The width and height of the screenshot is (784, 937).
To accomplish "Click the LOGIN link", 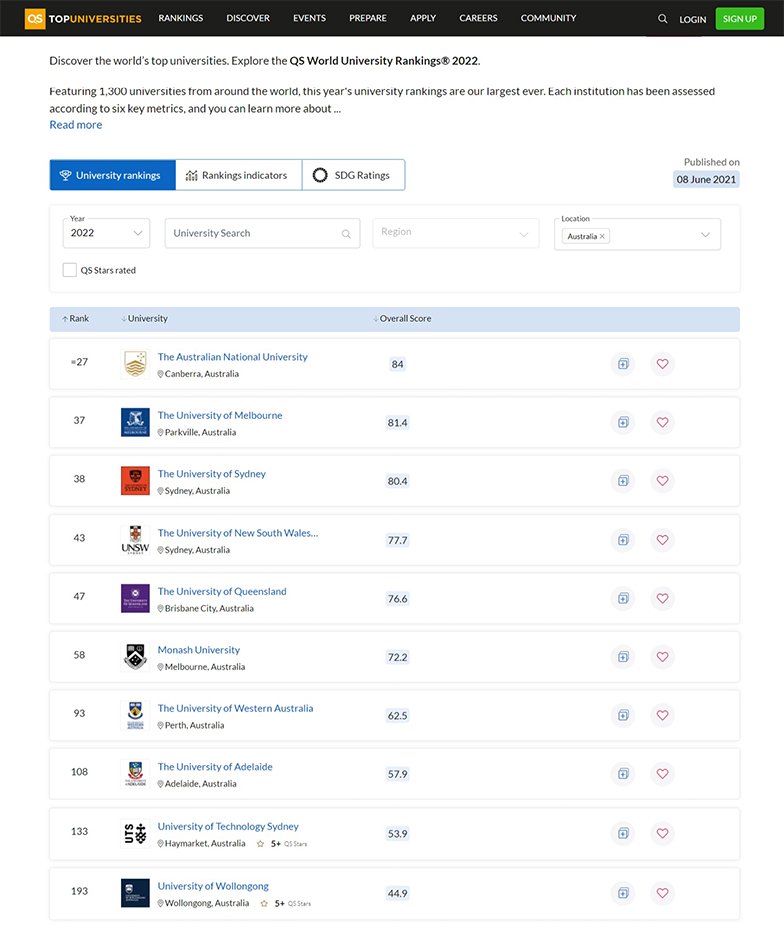I will (x=693, y=19).
